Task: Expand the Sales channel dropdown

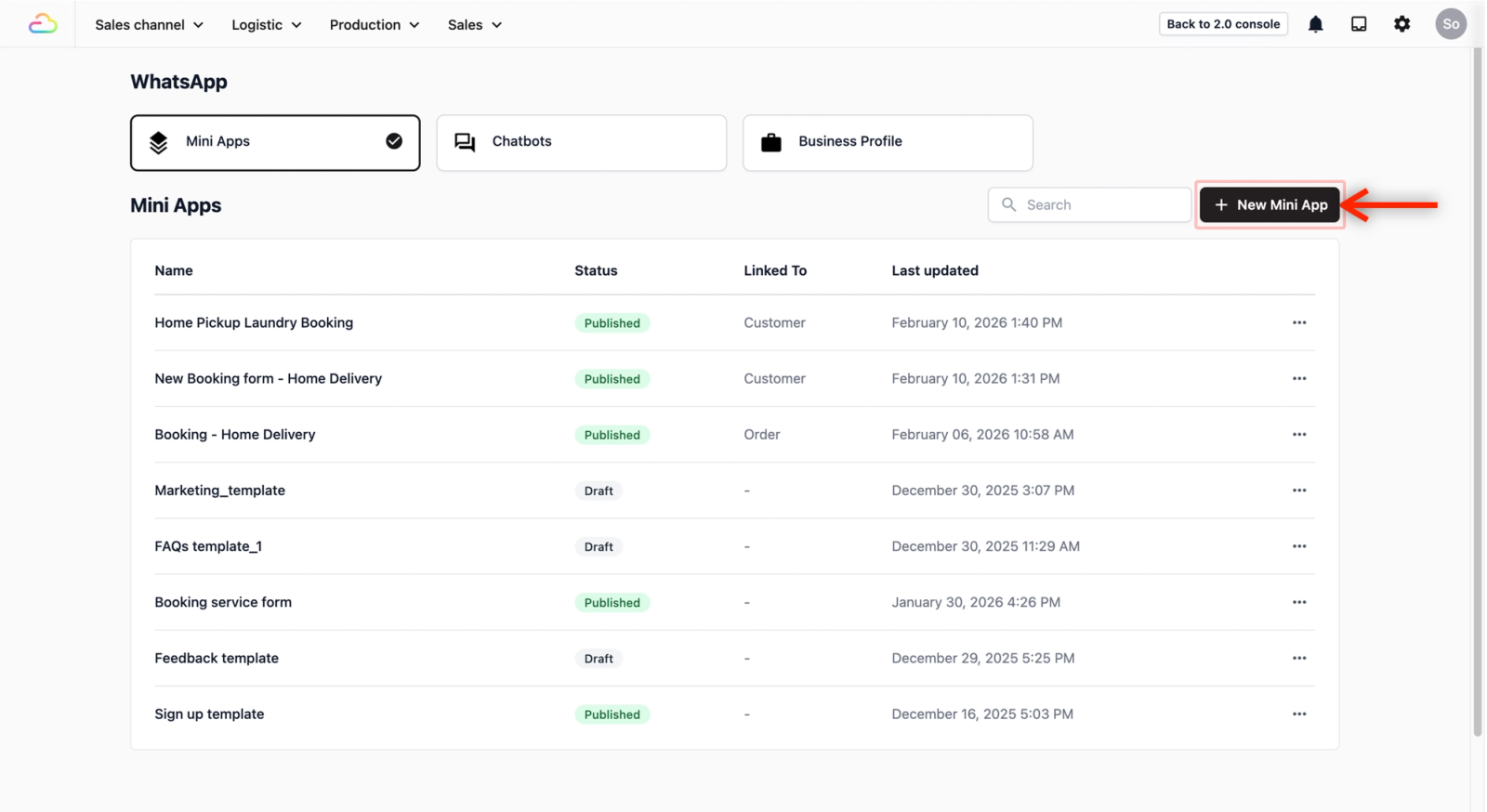Action: point(149,25)
